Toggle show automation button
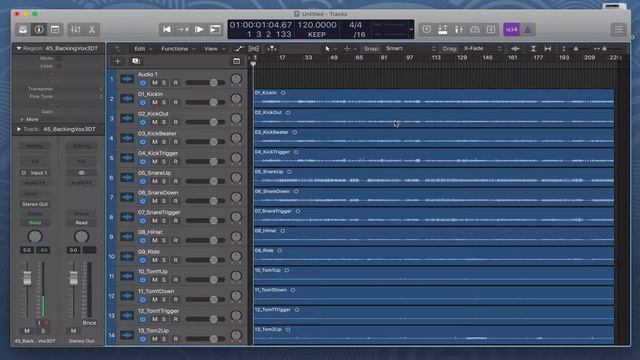 pyautogui.click(x=238, y=49)
